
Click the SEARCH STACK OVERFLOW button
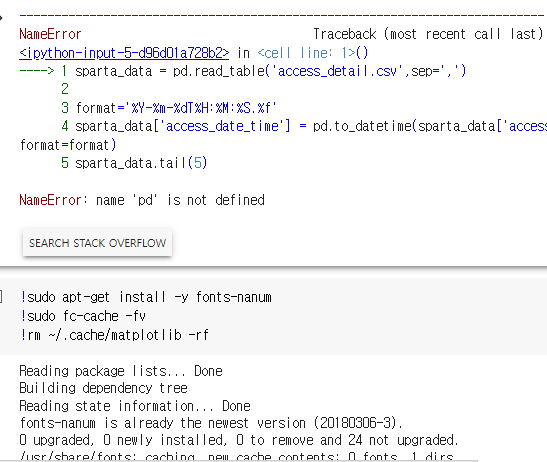coord(97,243)
